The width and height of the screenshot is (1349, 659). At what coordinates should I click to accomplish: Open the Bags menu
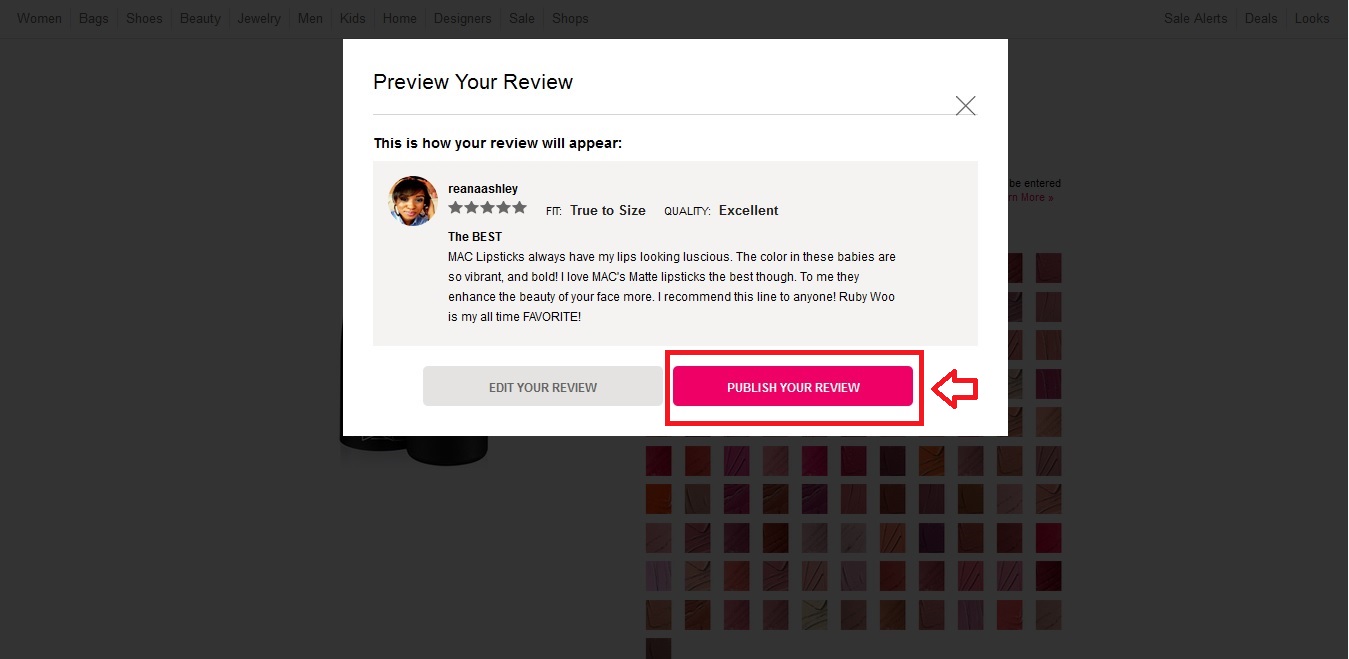click(94, 18)
